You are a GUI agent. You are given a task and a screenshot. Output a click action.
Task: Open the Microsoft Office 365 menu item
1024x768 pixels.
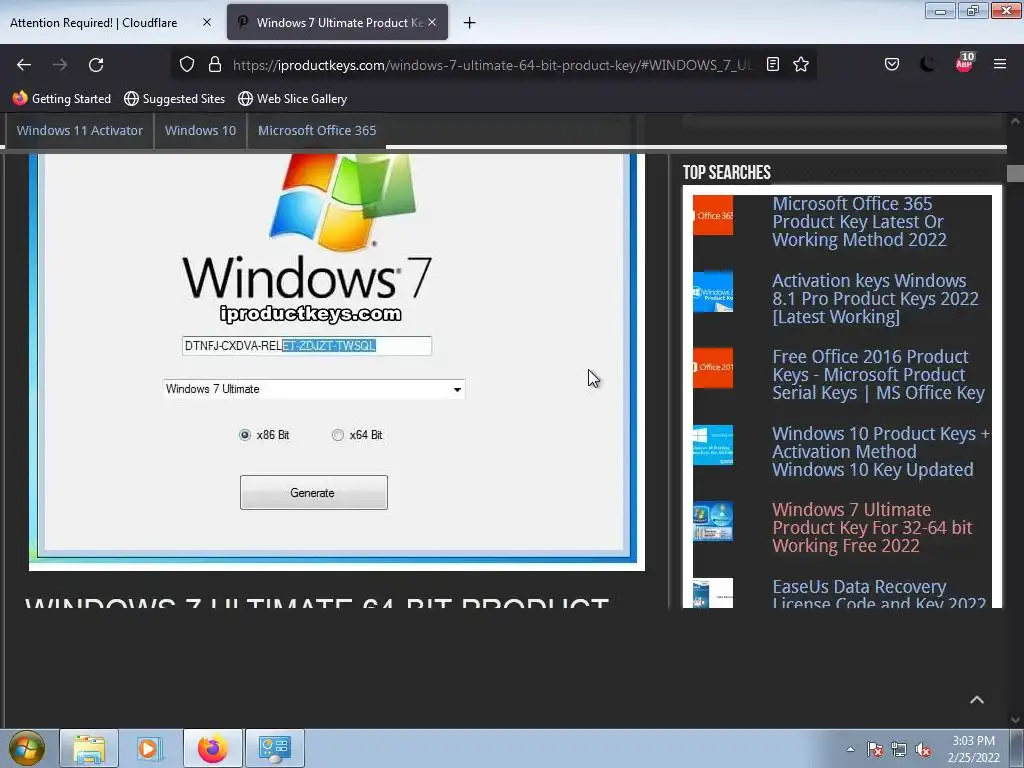tap(317, 131)
